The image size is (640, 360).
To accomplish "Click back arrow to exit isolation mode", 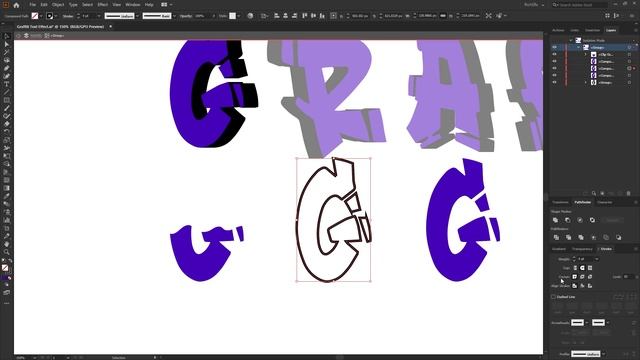I will click(18, 36).
